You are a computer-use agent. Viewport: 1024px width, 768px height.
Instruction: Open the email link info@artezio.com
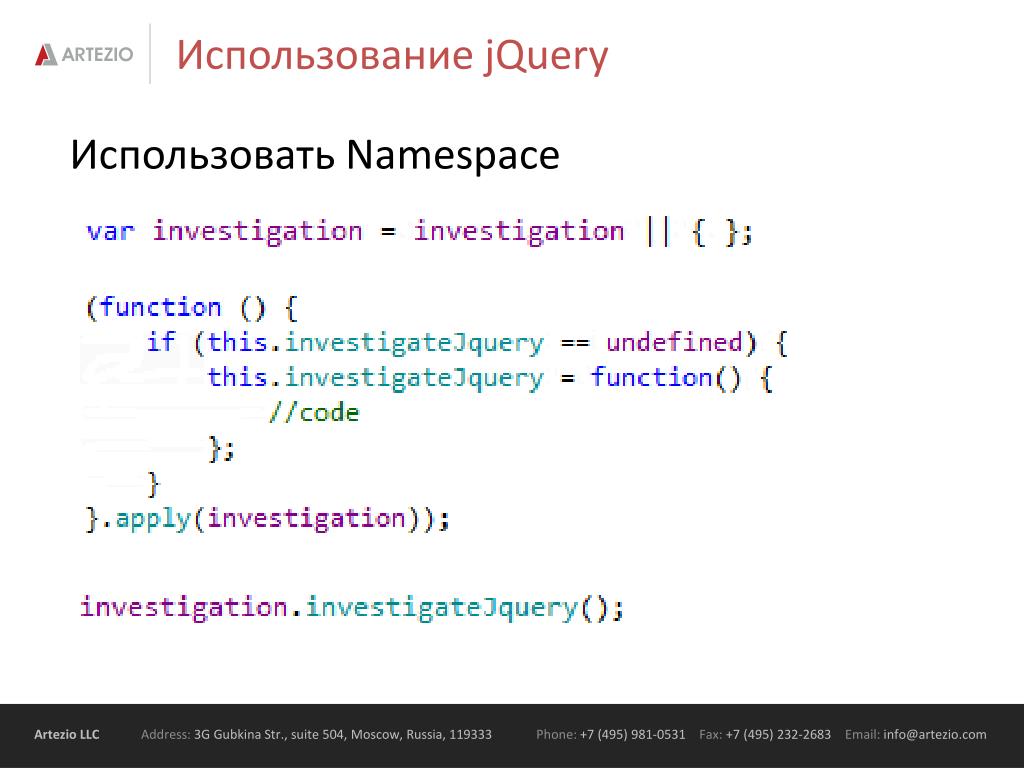tap(935, 735)
